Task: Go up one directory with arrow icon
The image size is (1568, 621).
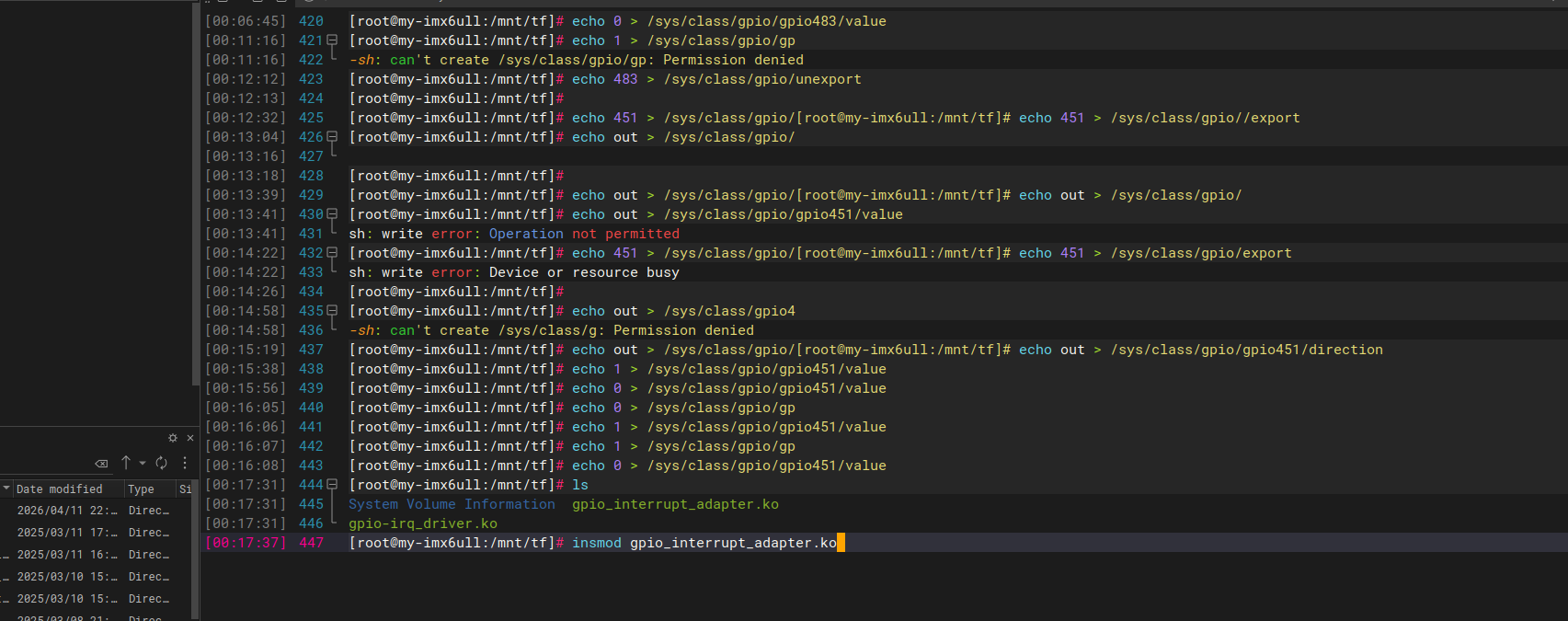Action: pyautogui.click(x=126, y=463)
